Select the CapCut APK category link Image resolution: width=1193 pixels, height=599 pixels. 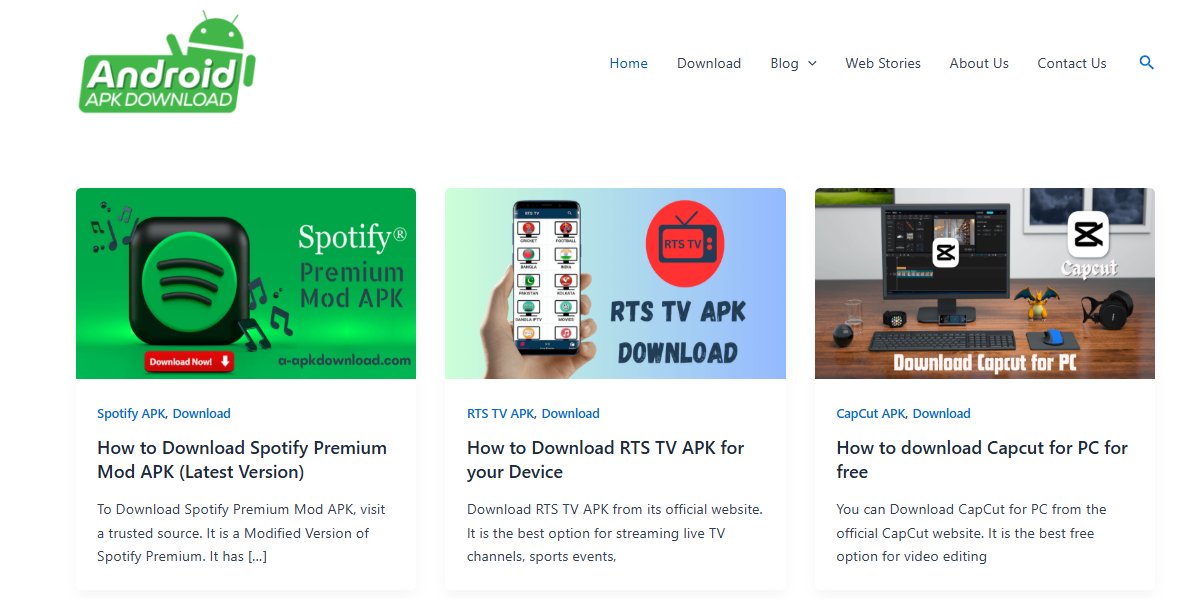tap(870, 413)
